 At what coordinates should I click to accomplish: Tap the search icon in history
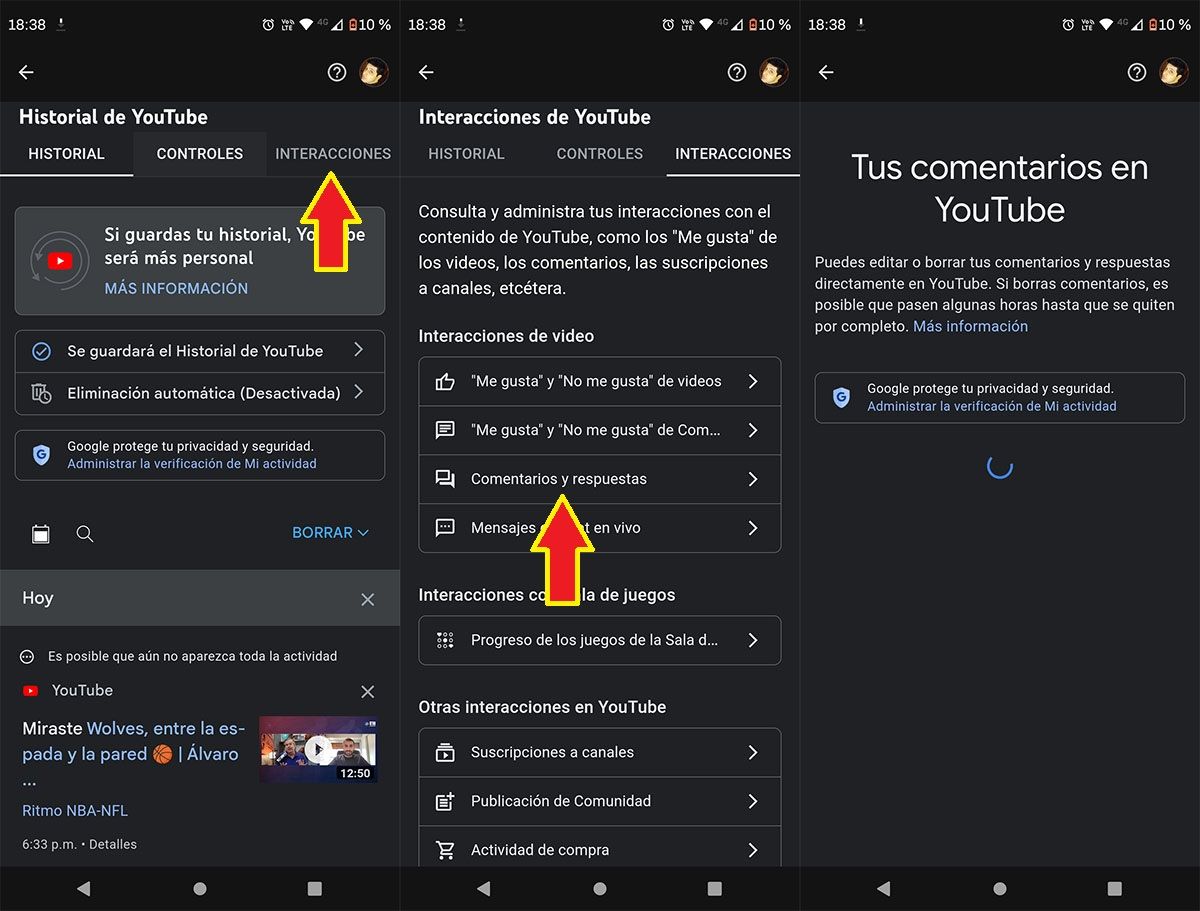coord(85,534)
